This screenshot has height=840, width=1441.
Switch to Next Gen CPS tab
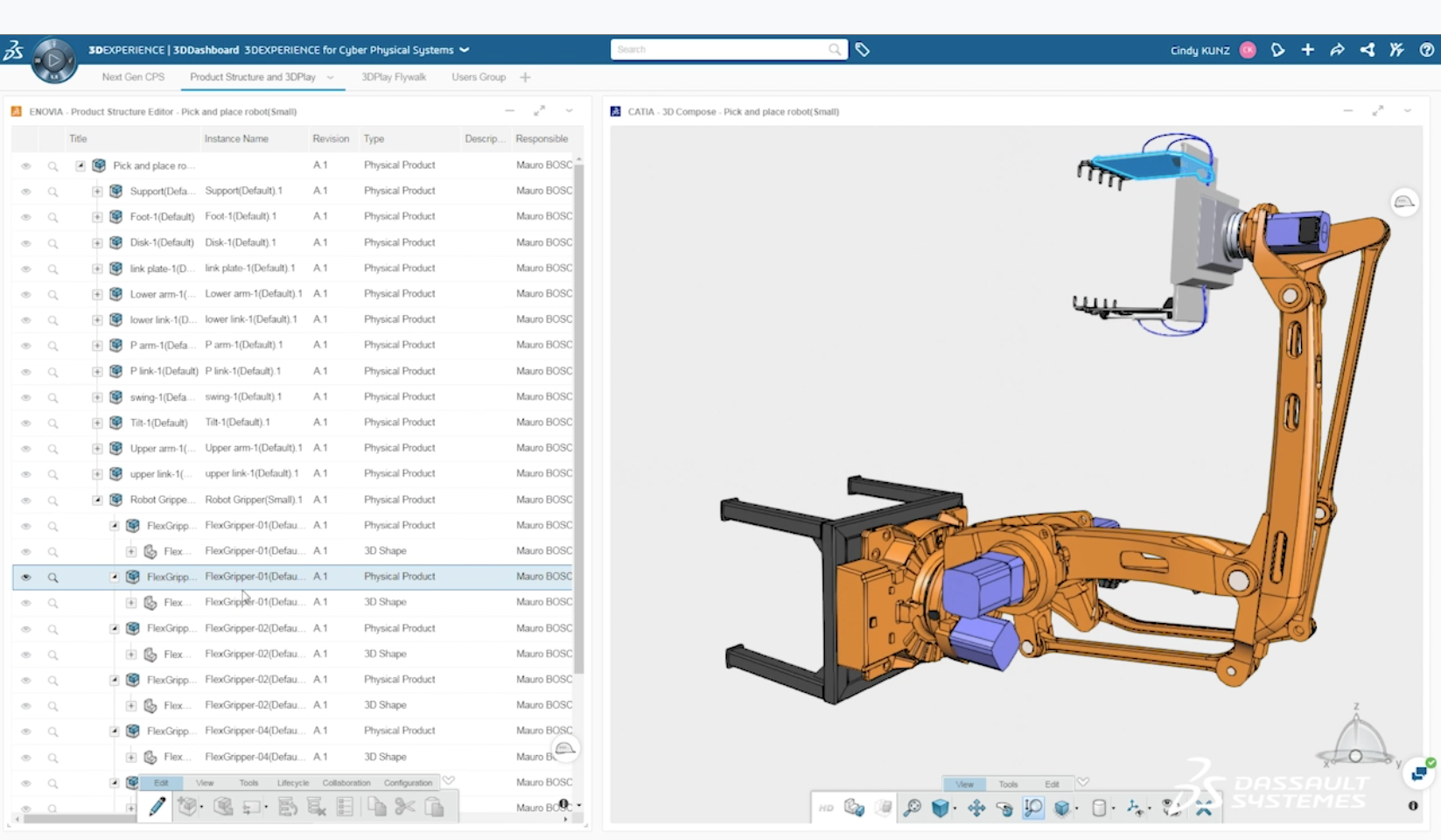tap(133, 77)
